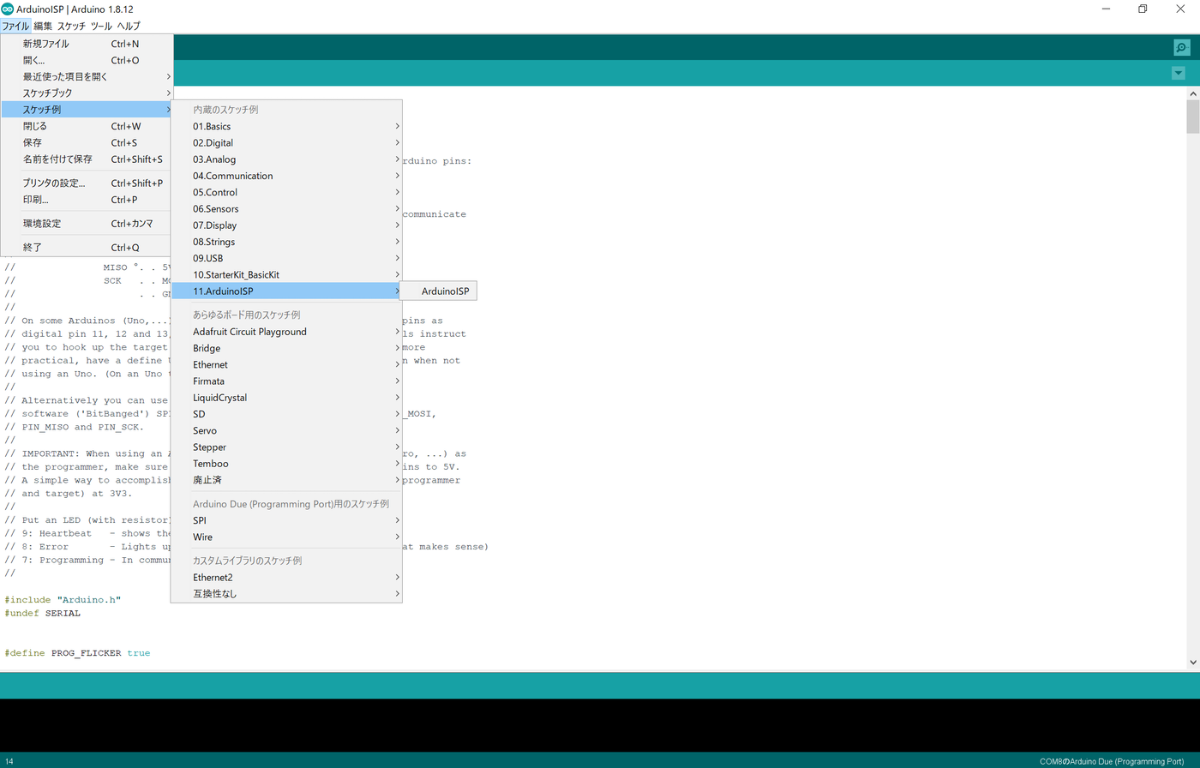Open Firmata library examples
The height and width of the screenshot is (768, 1200).
[x=287, y=381]
